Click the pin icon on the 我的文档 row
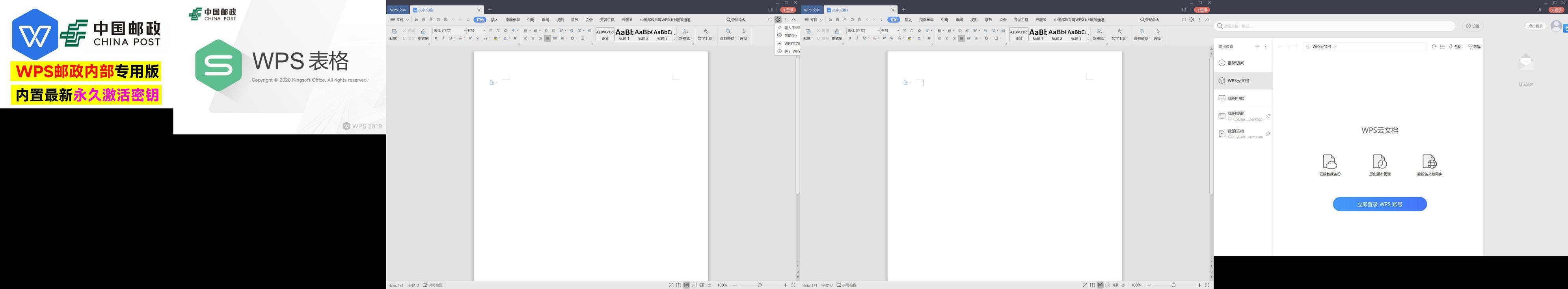Image resolution: width=1568 pixels, height=289 pixels. [x=1268, y=133]
